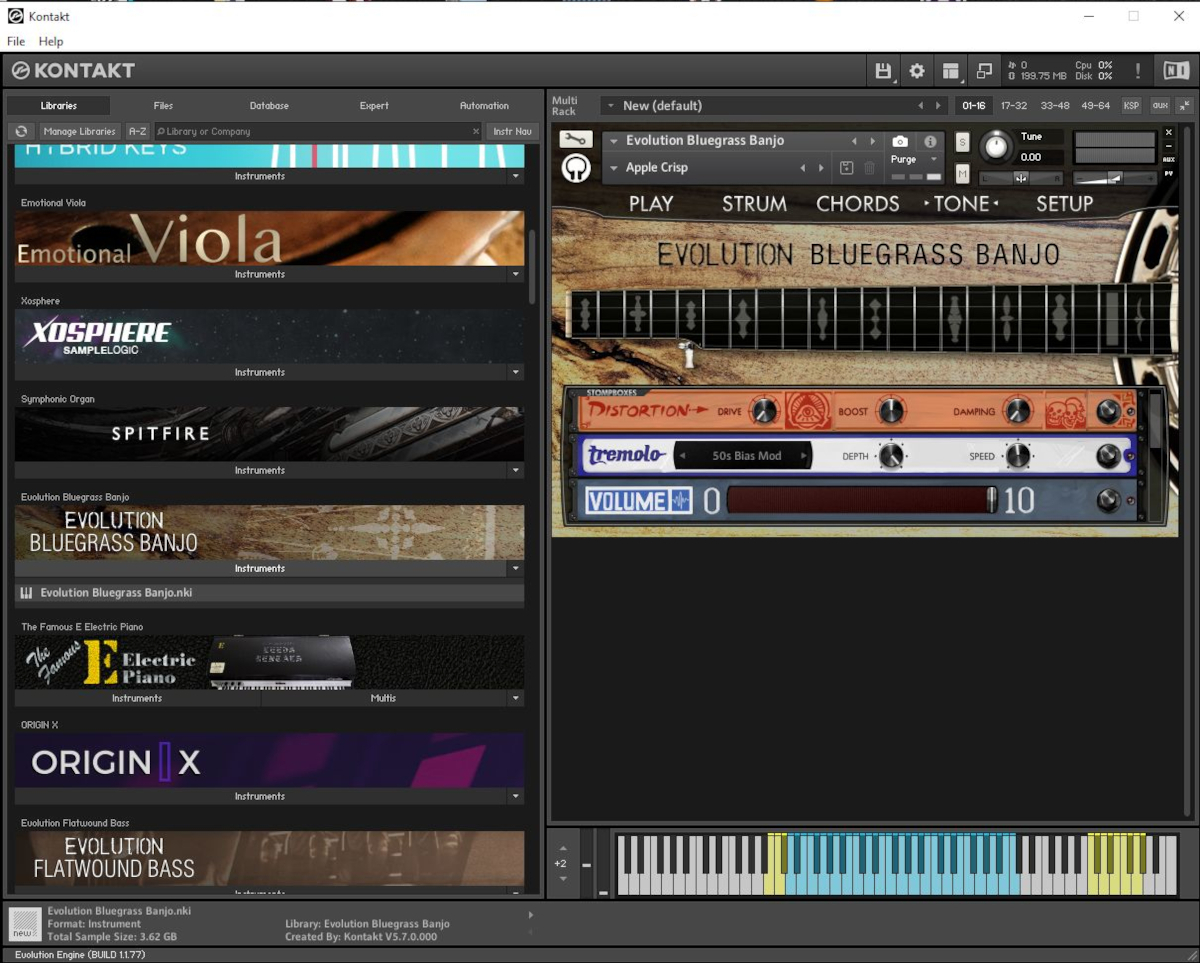Open the CHORDS page of the banjo
This screenshot has width=1200, height=963.
coord(858,204)
